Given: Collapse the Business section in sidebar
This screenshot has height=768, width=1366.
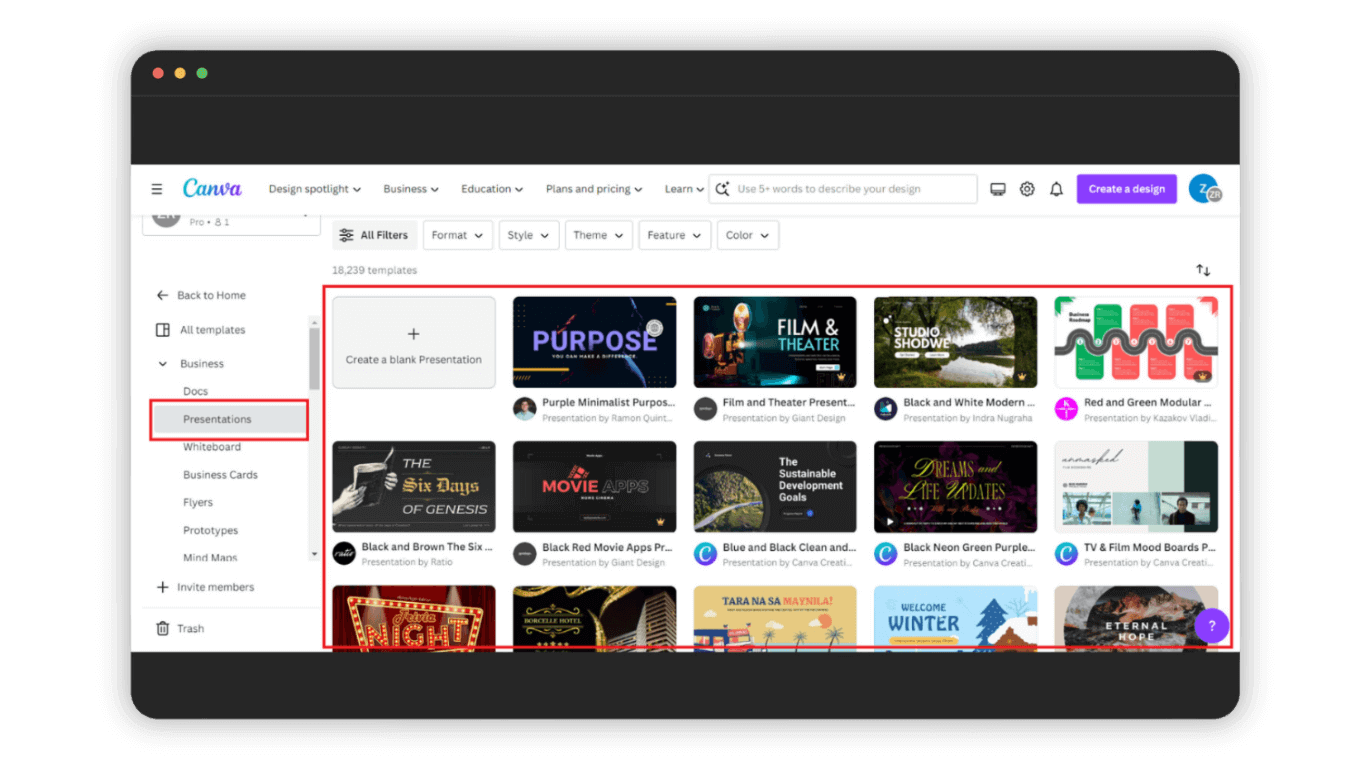Looking at the screenshot, I should point(162,363).
